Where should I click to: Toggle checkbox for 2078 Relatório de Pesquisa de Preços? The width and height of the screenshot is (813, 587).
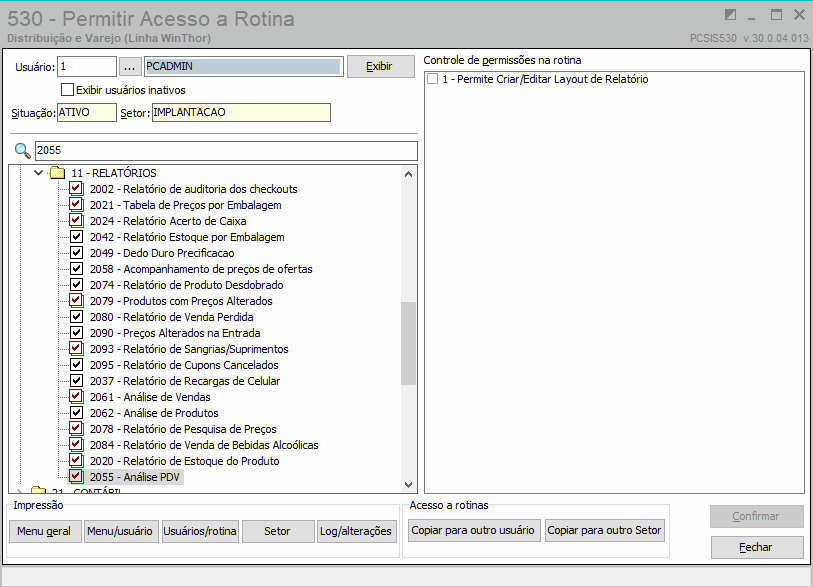point(76,429)
